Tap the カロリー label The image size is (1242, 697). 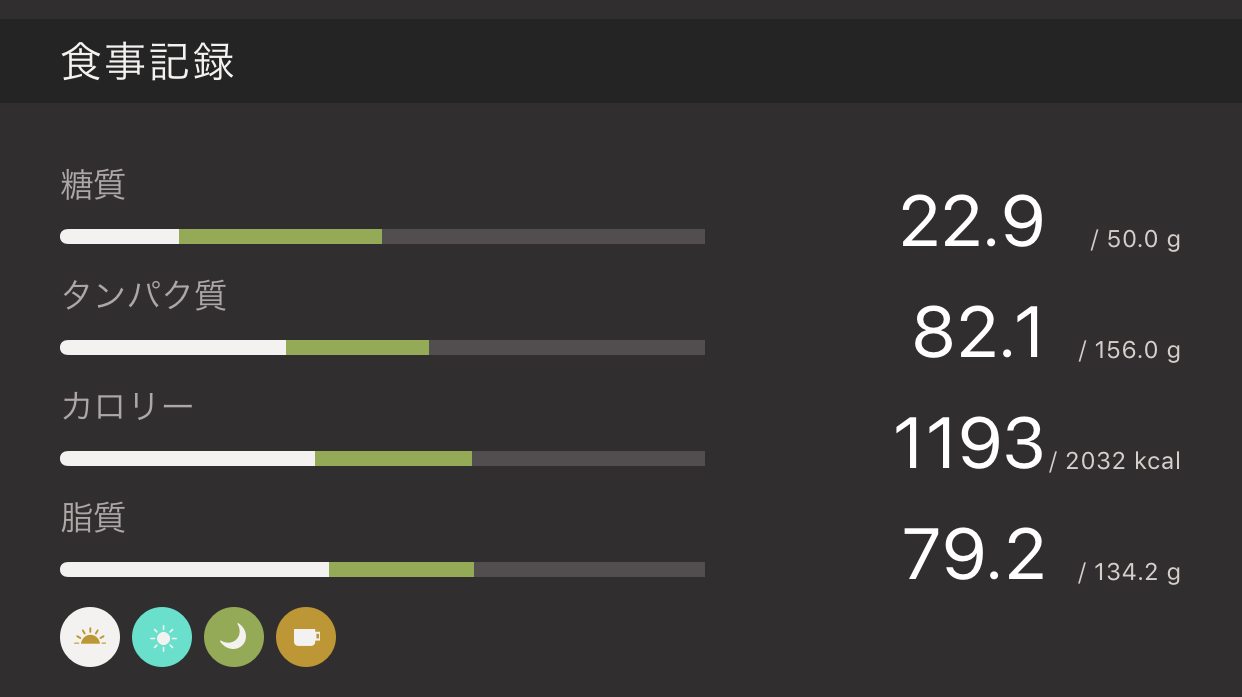127,407
